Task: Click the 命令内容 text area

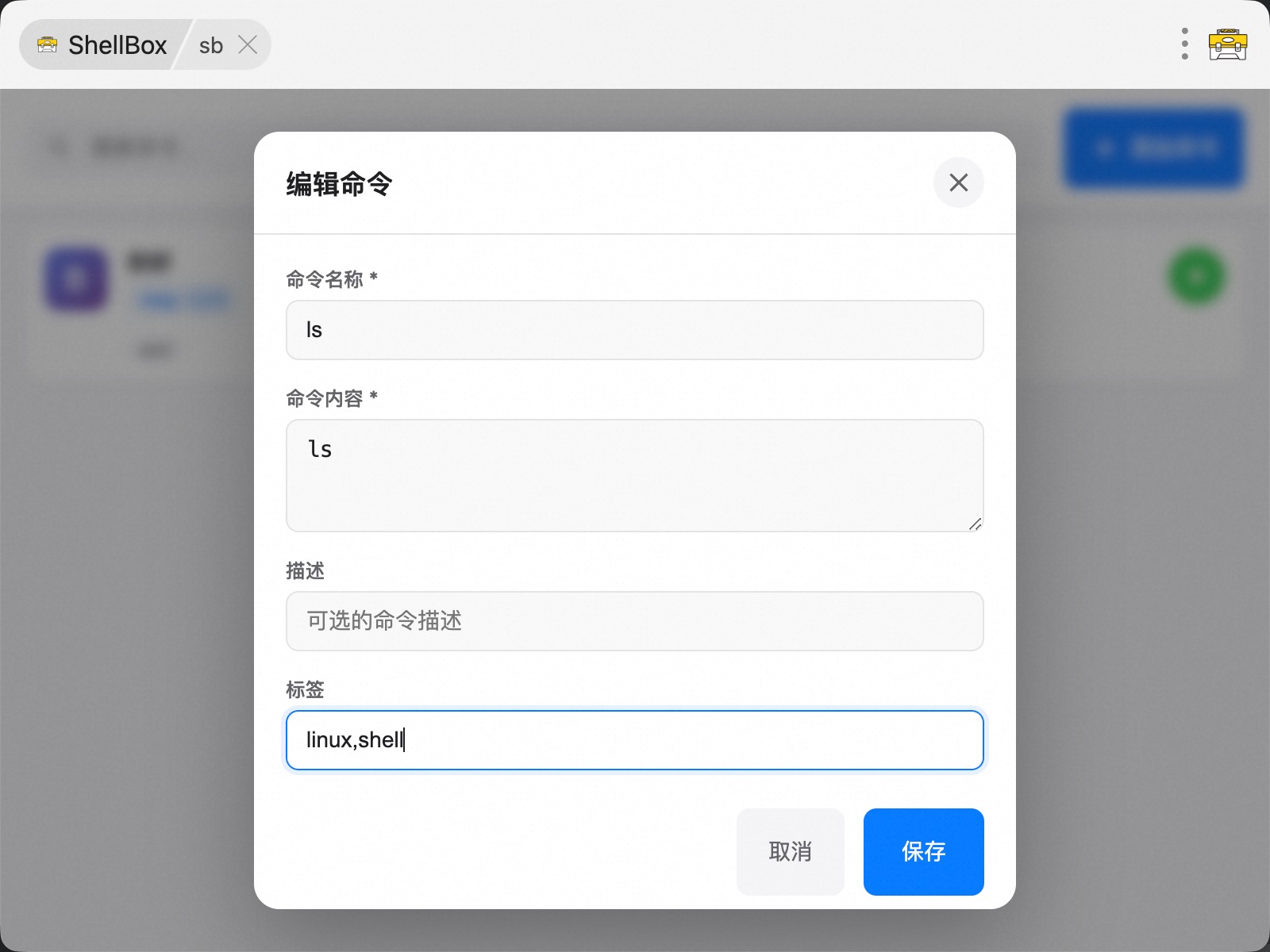Action: point(635,475)
